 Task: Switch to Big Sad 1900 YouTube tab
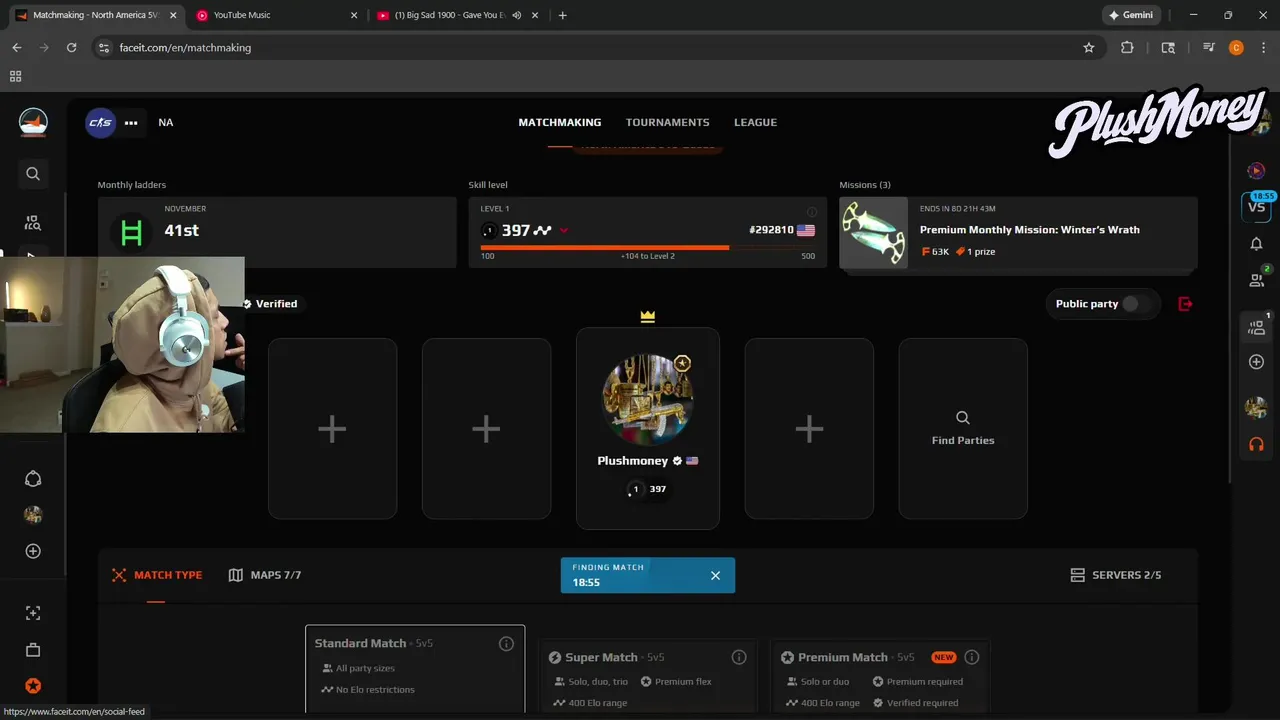coord(457,15)
